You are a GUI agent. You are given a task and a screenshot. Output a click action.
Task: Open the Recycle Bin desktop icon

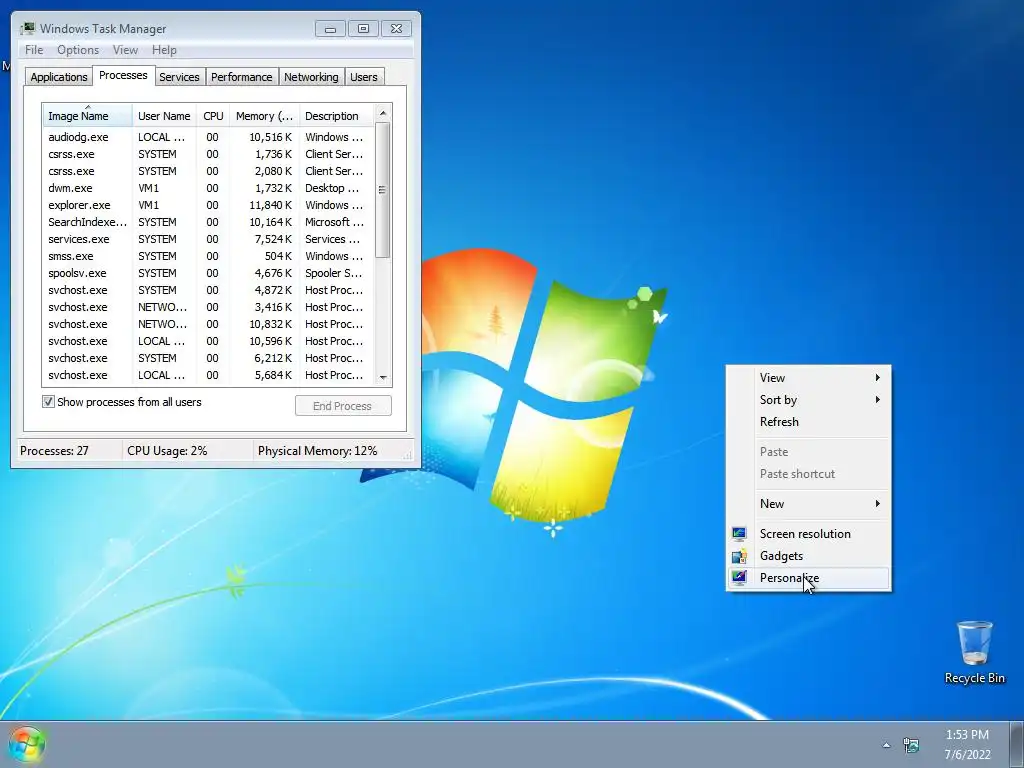click(974, 652)
